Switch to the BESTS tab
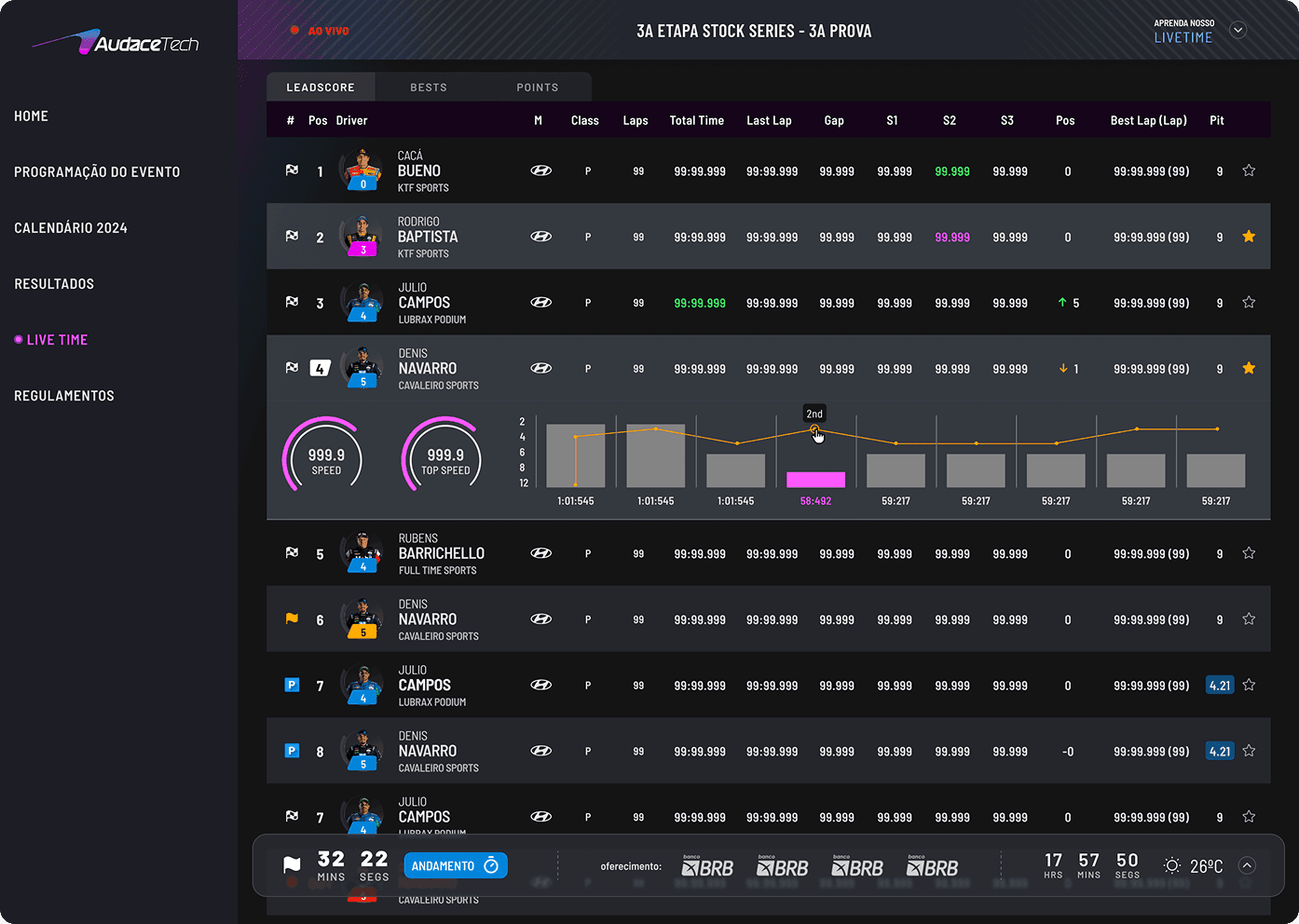The height and width of the screenshot is (924, 1299). 428,87
